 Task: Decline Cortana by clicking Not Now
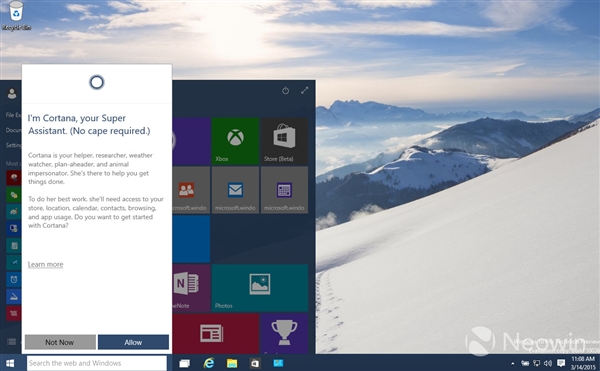(60, 342)
